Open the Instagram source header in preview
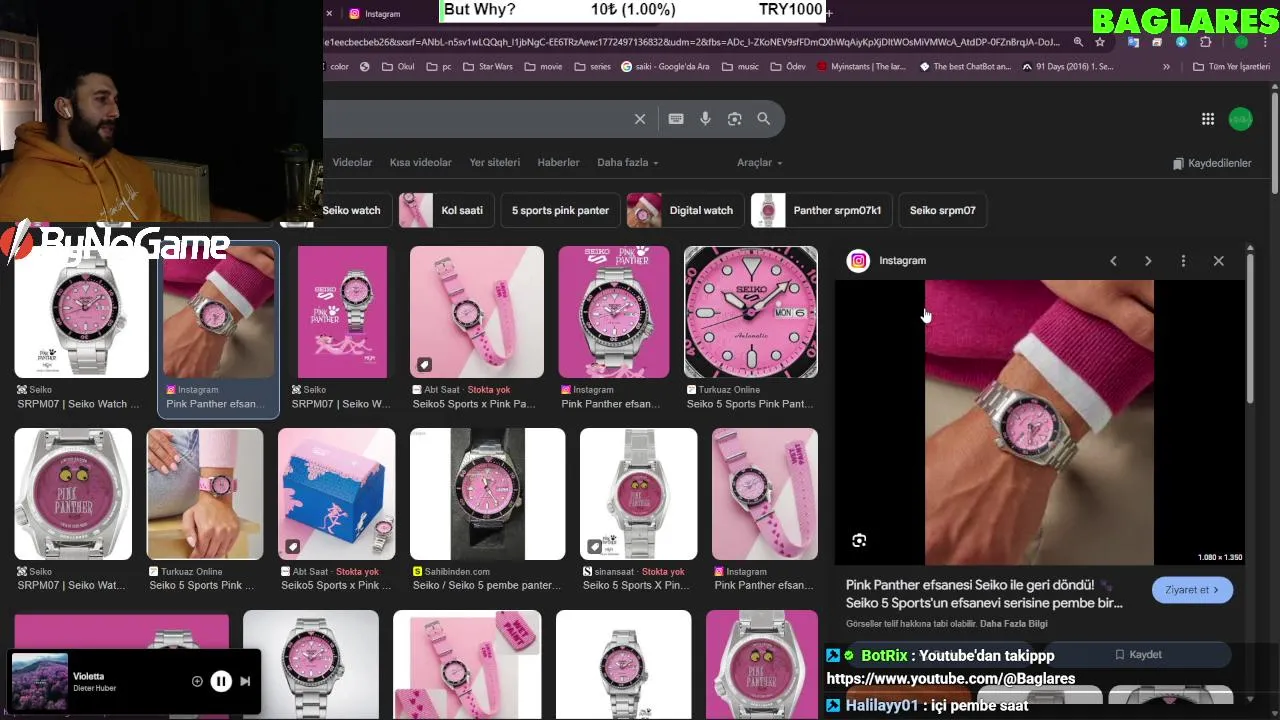Image resolution: width=1280 pixels, height=720 pixels. (887, 261)
